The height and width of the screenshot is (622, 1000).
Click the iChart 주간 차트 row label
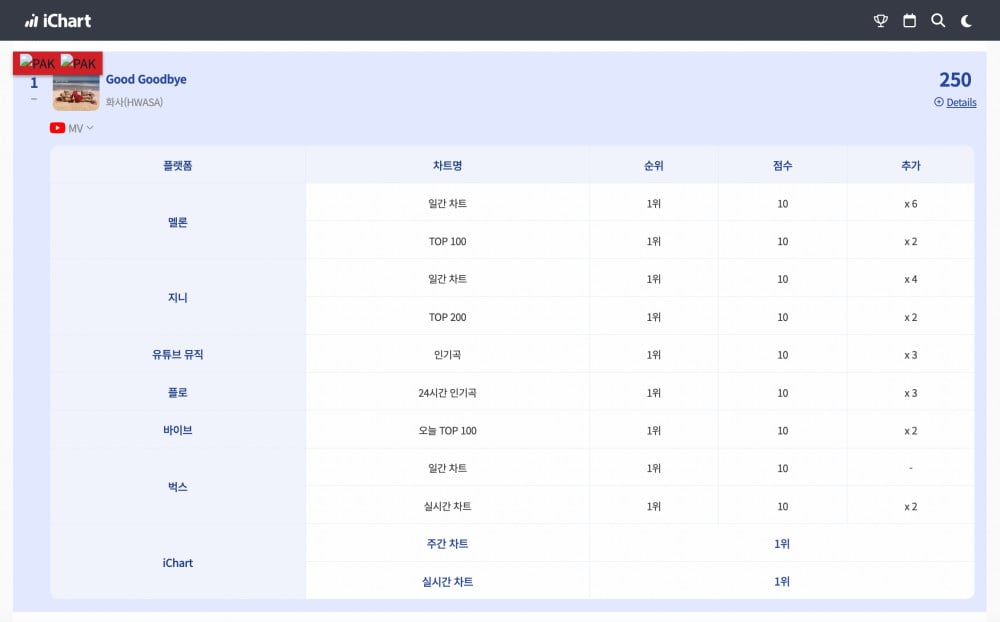pos(447,544)
